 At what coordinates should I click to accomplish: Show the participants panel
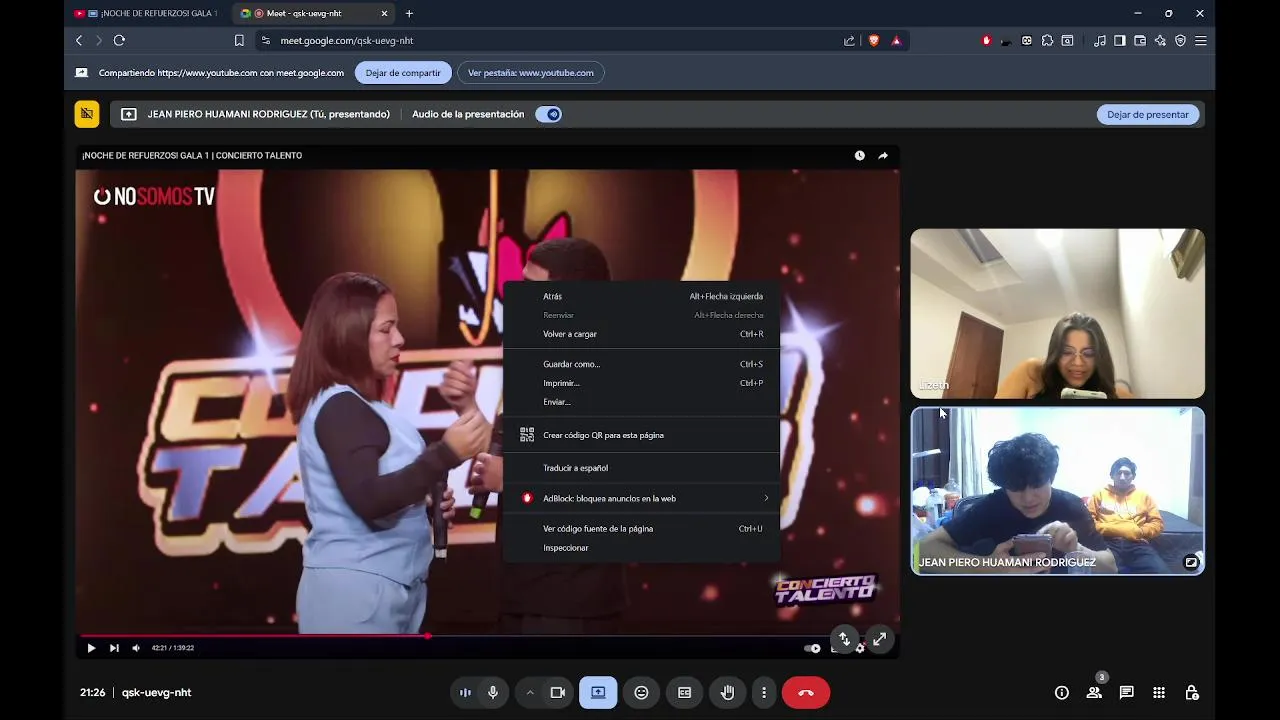pyautogui.click(x=1094, y=692)
